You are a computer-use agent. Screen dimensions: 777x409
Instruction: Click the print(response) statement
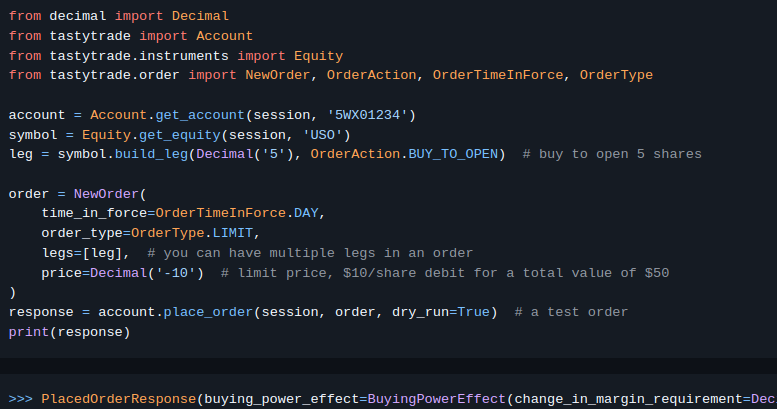point(69,332)
